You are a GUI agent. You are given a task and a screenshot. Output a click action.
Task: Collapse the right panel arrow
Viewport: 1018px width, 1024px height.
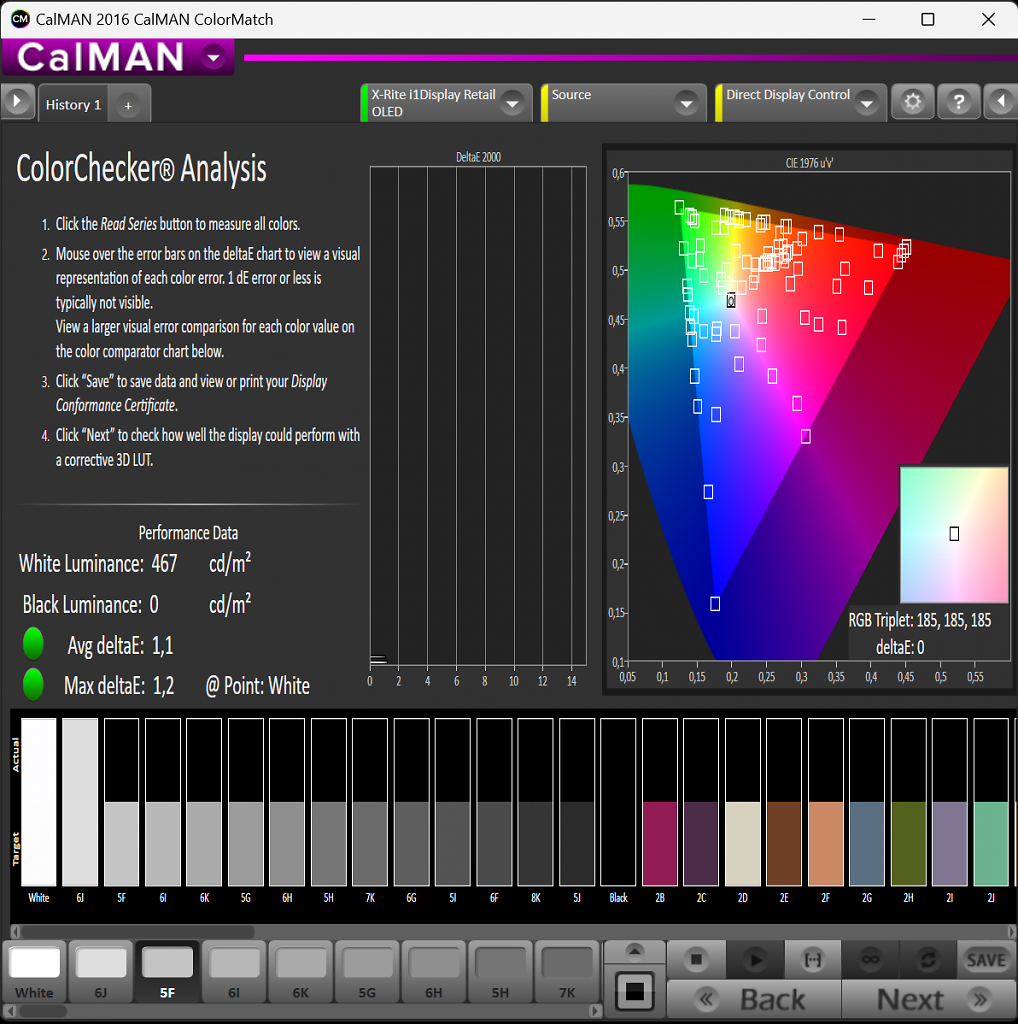pyautogui.click(x=1001, y=102)
